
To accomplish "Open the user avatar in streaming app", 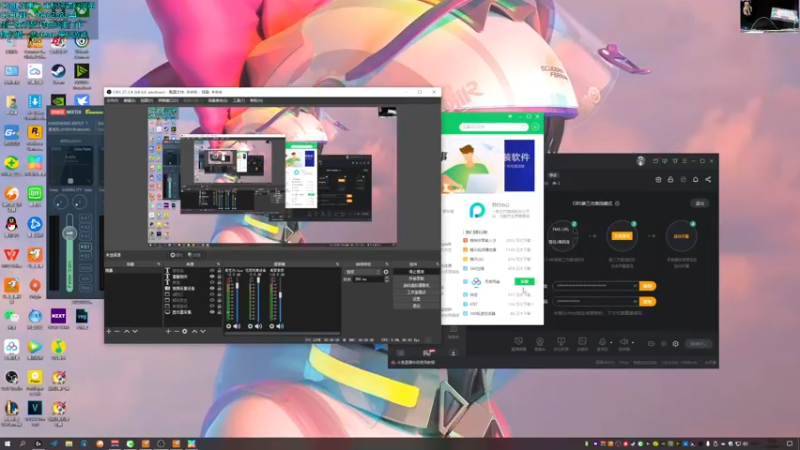I will point(641,161).
